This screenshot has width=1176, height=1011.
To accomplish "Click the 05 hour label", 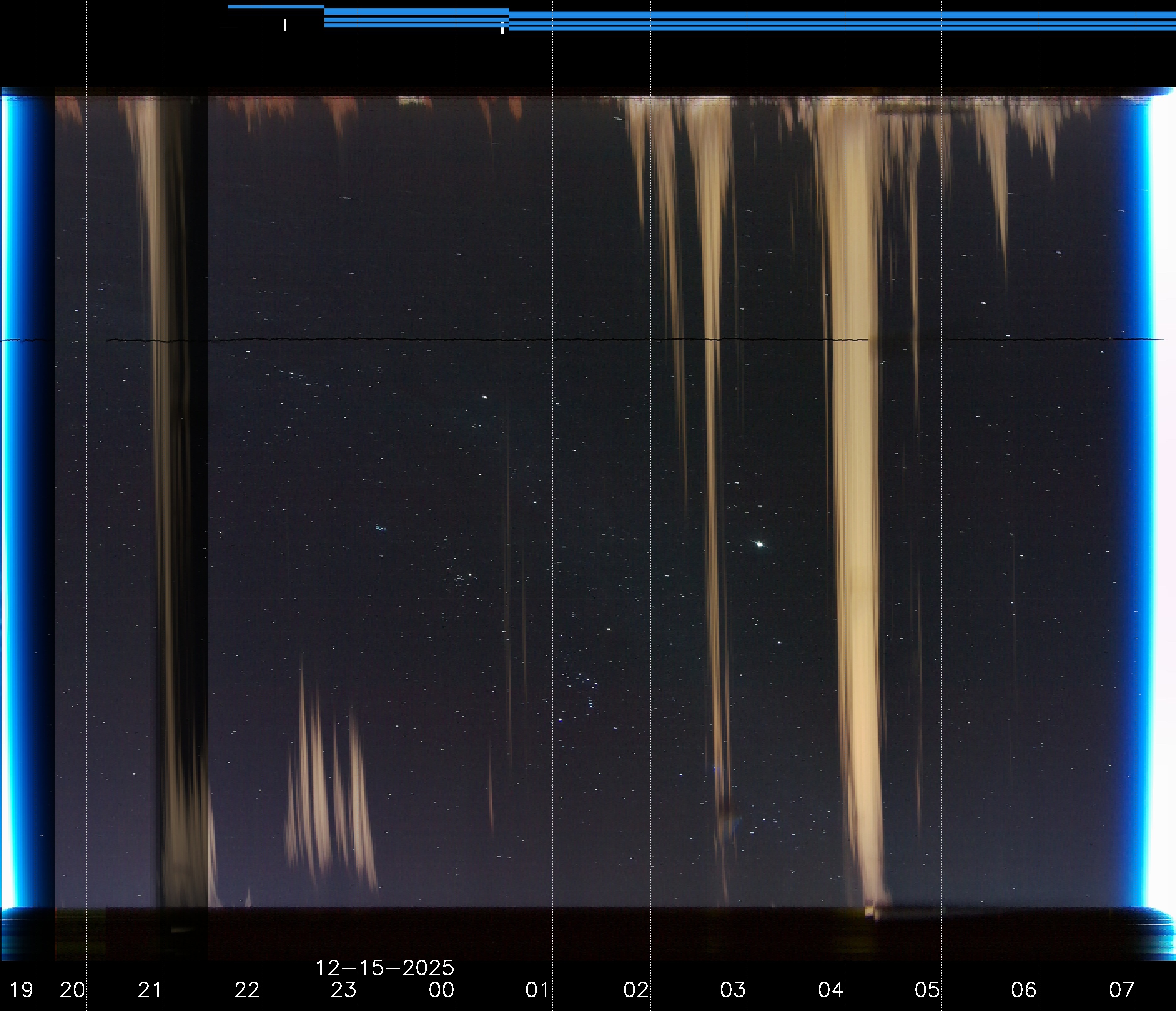I will [x=927, y=990].
